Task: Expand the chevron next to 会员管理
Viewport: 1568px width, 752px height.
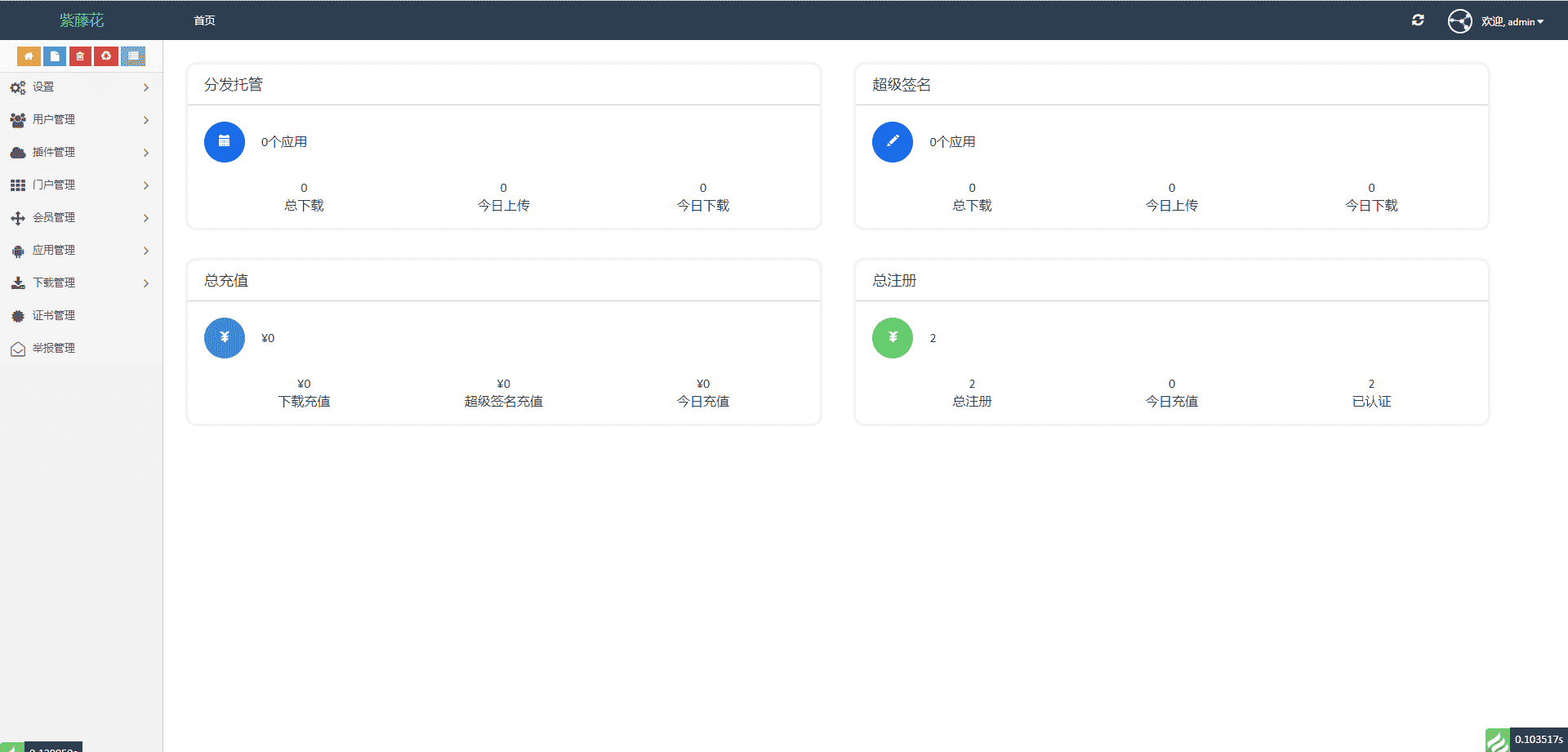Action: pyautogui.click(x=146, y=218)
